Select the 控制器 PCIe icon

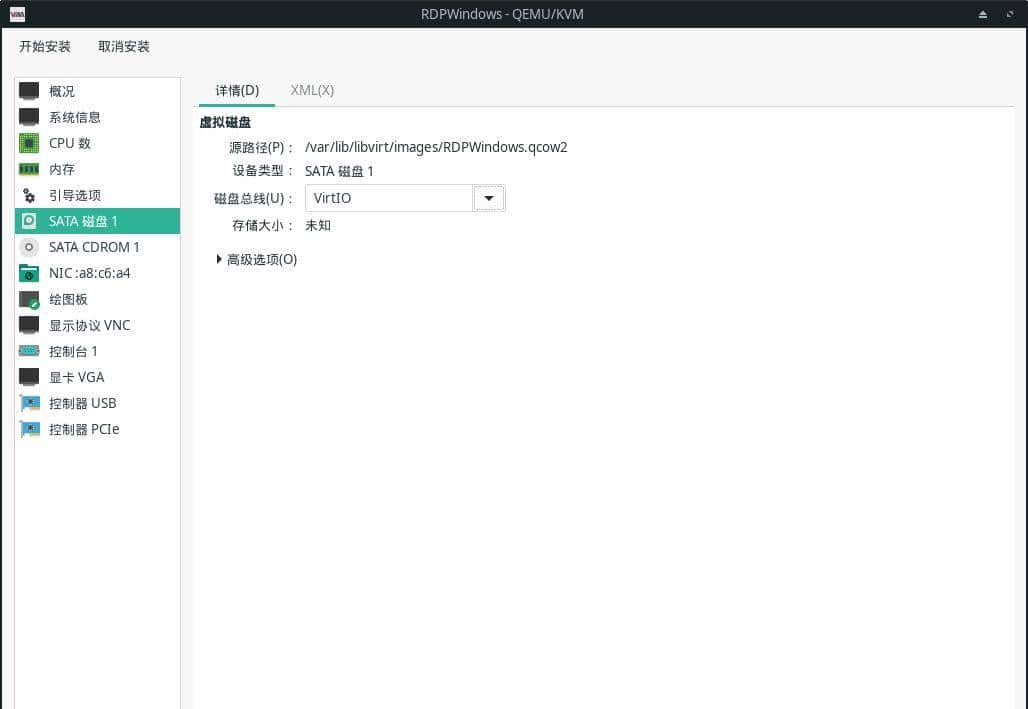point(29,429)
